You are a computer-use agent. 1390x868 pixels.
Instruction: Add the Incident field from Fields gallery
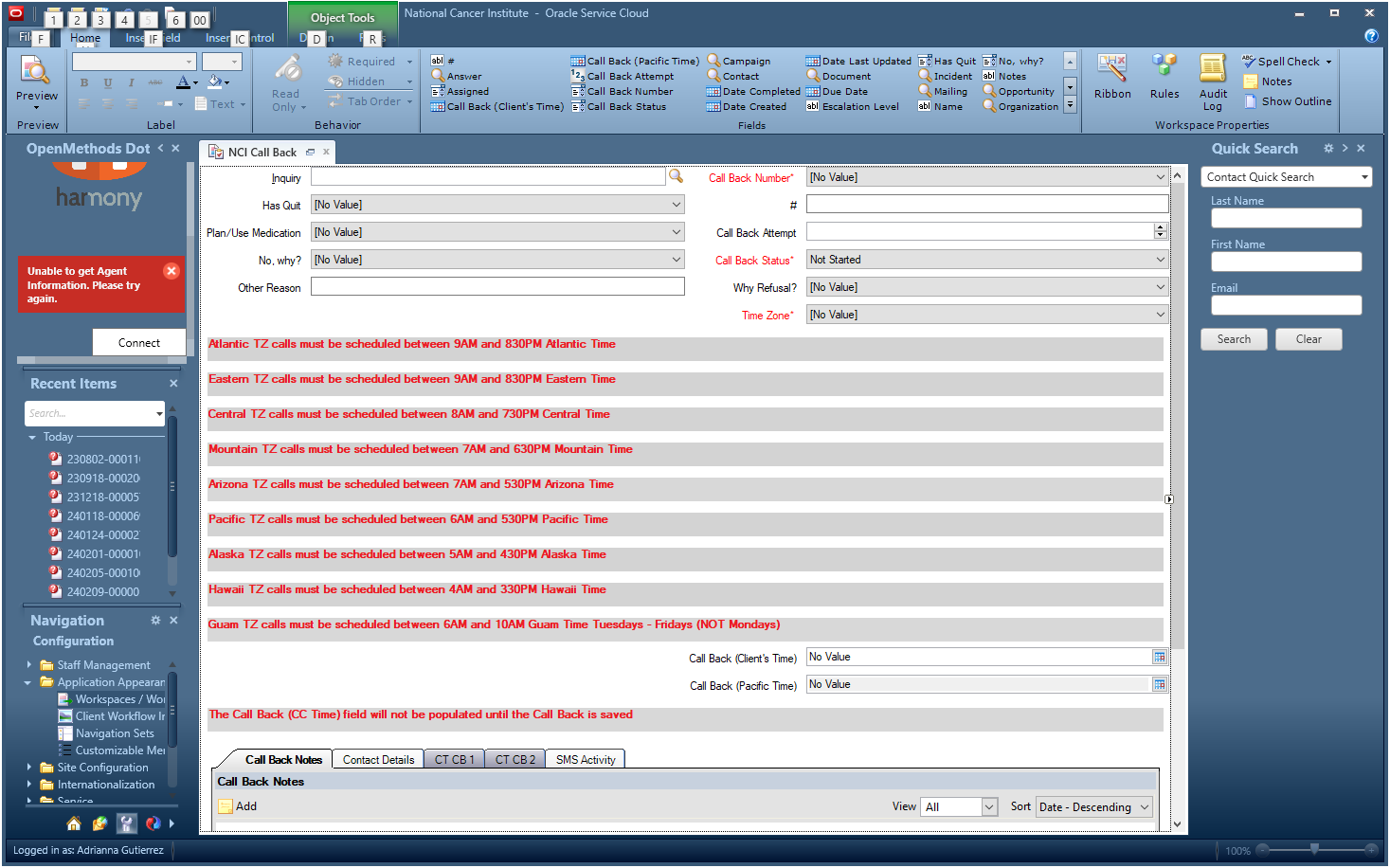pyautogui.click(x=946, y=77)
